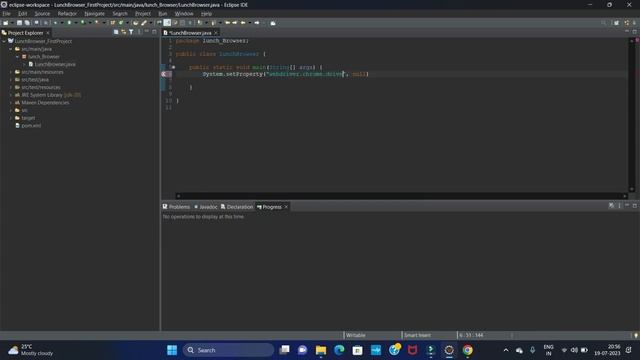Click the Open Type toolbar icon
Image resolution: width=640 pixels, height=360 pixels.
(x=136, y=23)
